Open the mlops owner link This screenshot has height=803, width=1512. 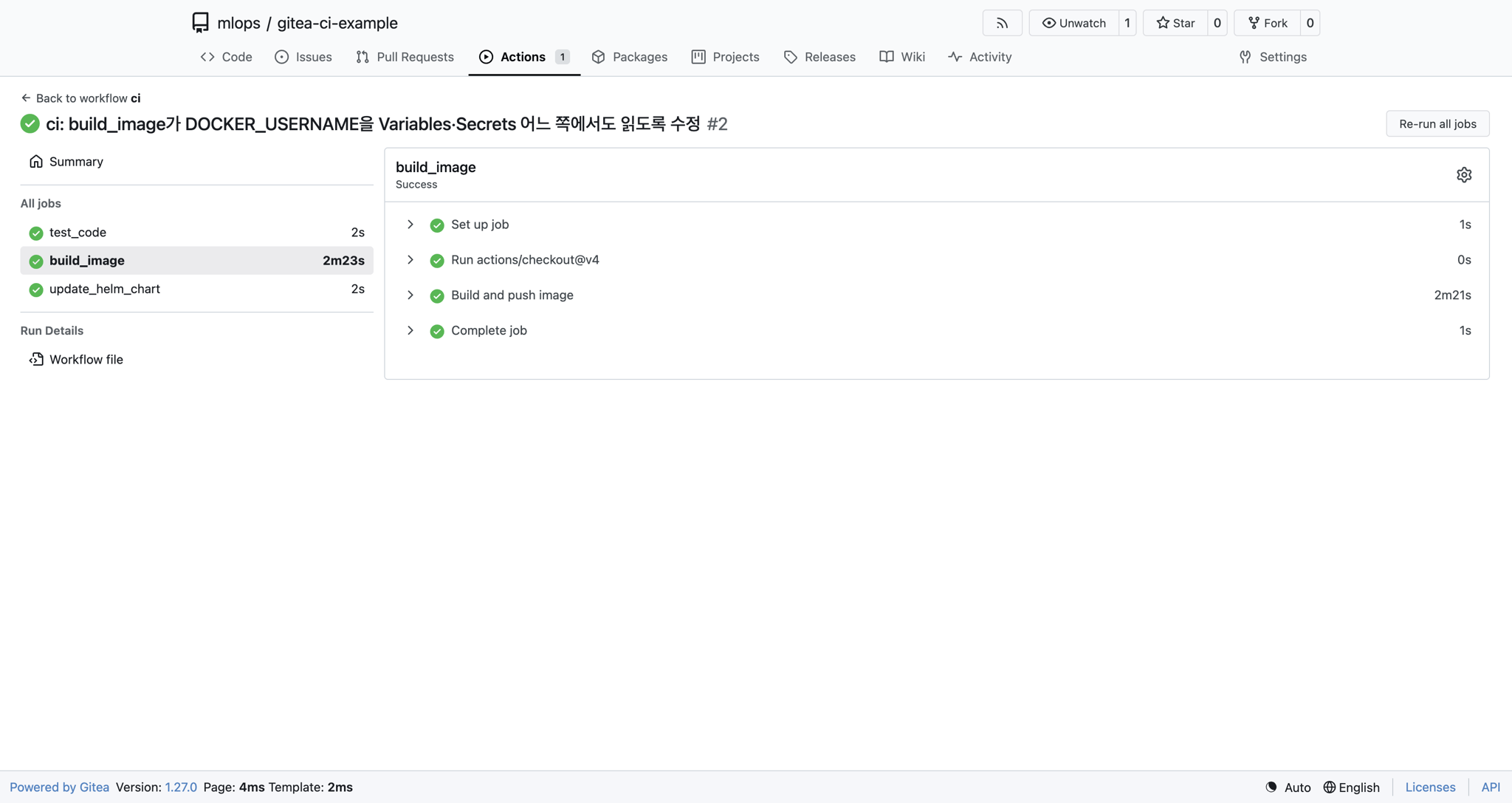pyautogui.click(x=238, y=23)
